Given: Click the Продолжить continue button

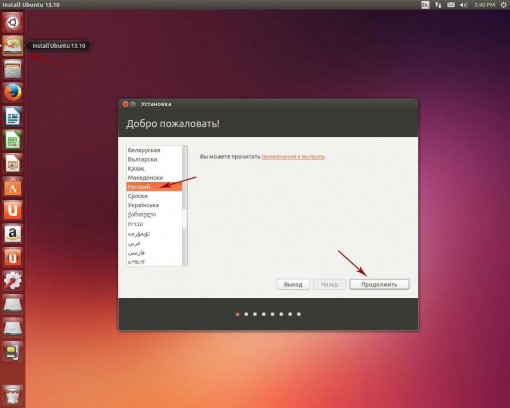Looking at the screenshot, I should tap(379, 284).
